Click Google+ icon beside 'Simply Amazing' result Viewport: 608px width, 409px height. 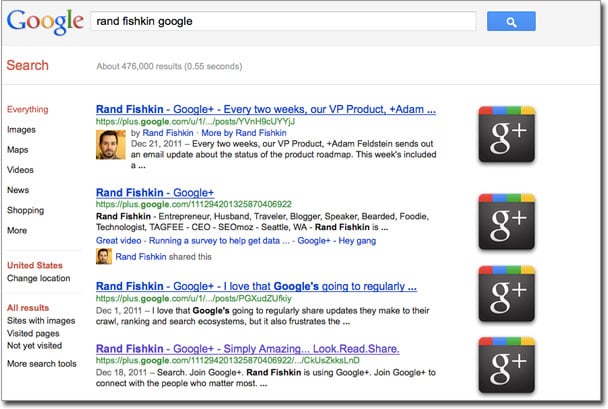(507, 365)
